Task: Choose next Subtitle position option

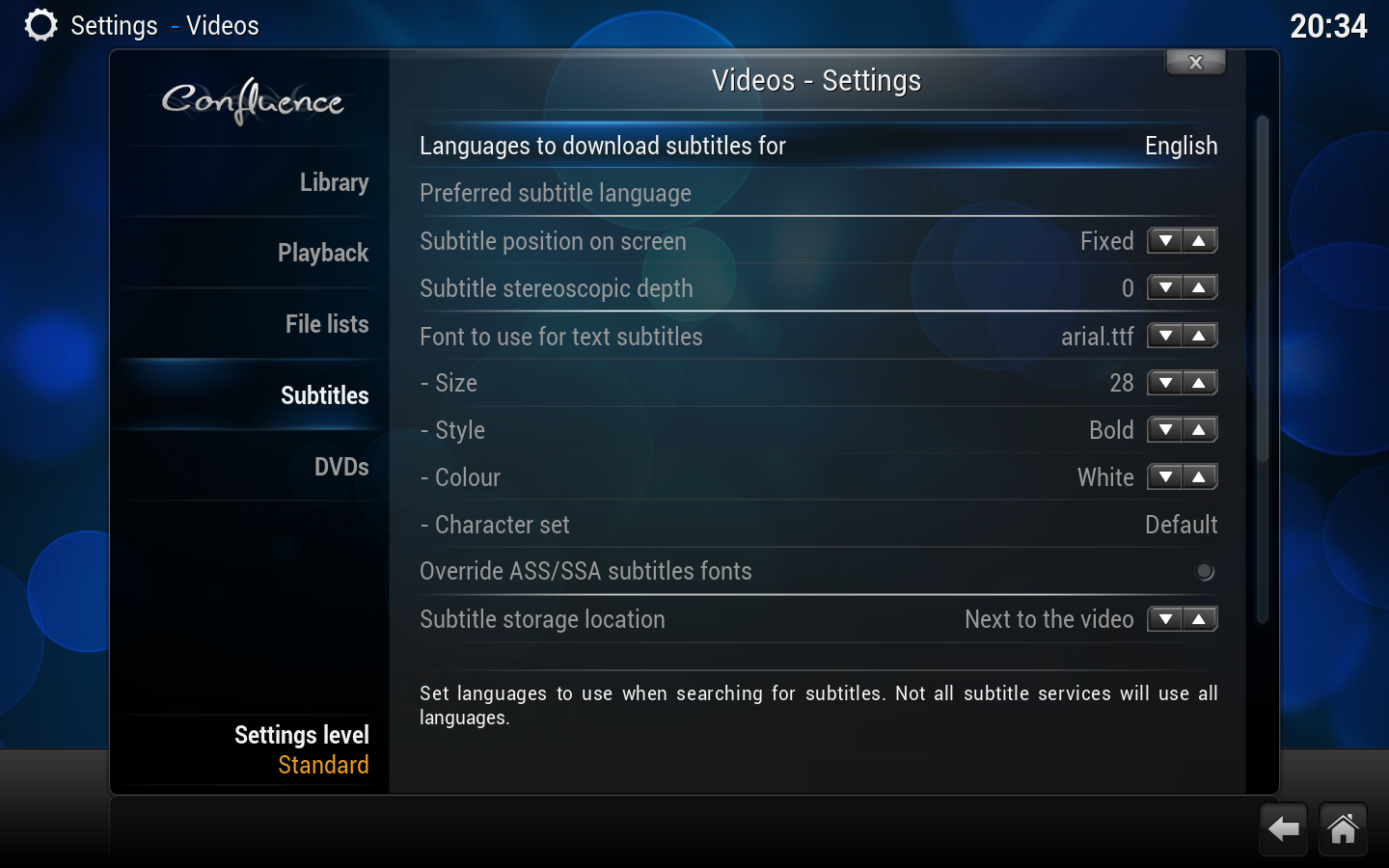Action: pos(1199,240)
